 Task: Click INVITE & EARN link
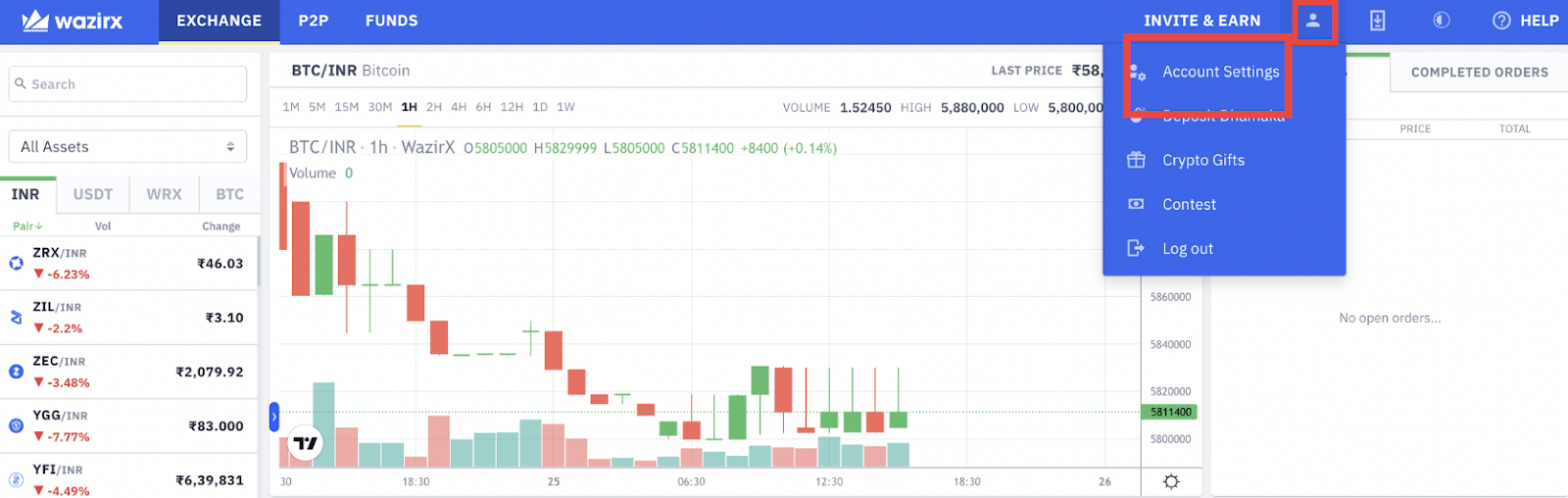click(x=1202, y=21)
